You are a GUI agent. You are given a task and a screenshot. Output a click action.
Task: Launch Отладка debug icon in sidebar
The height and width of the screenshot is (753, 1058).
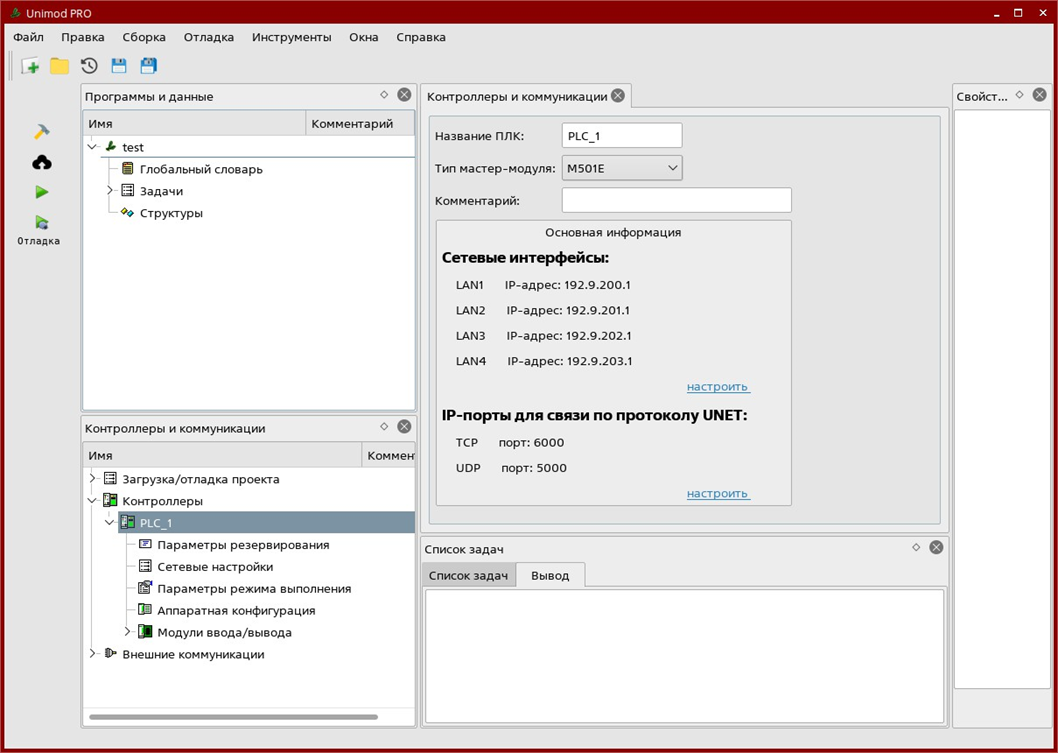(42, 222)
